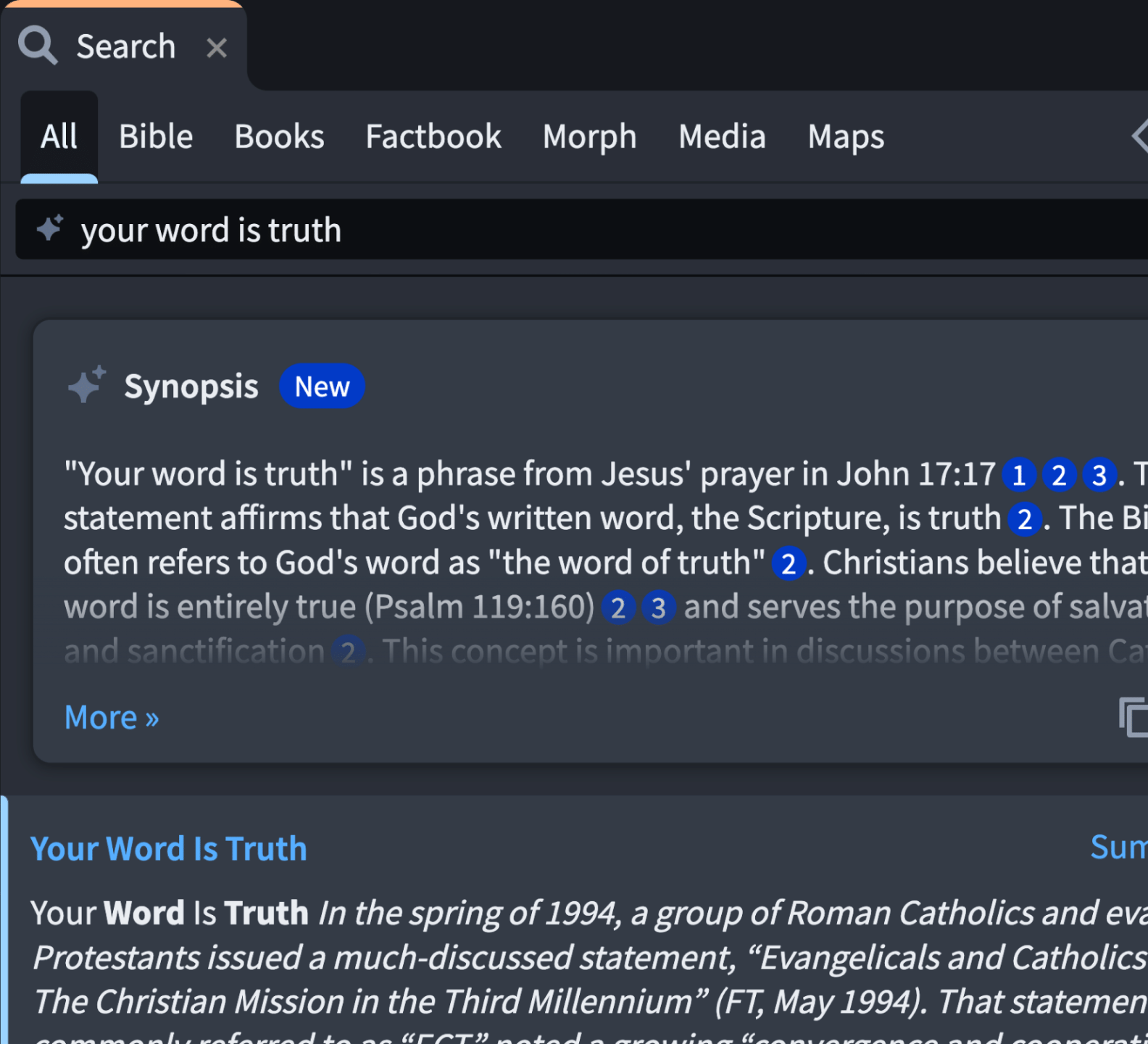
Task: Open citation 3 after John 17:17
Action: (x=1099, y=475)
